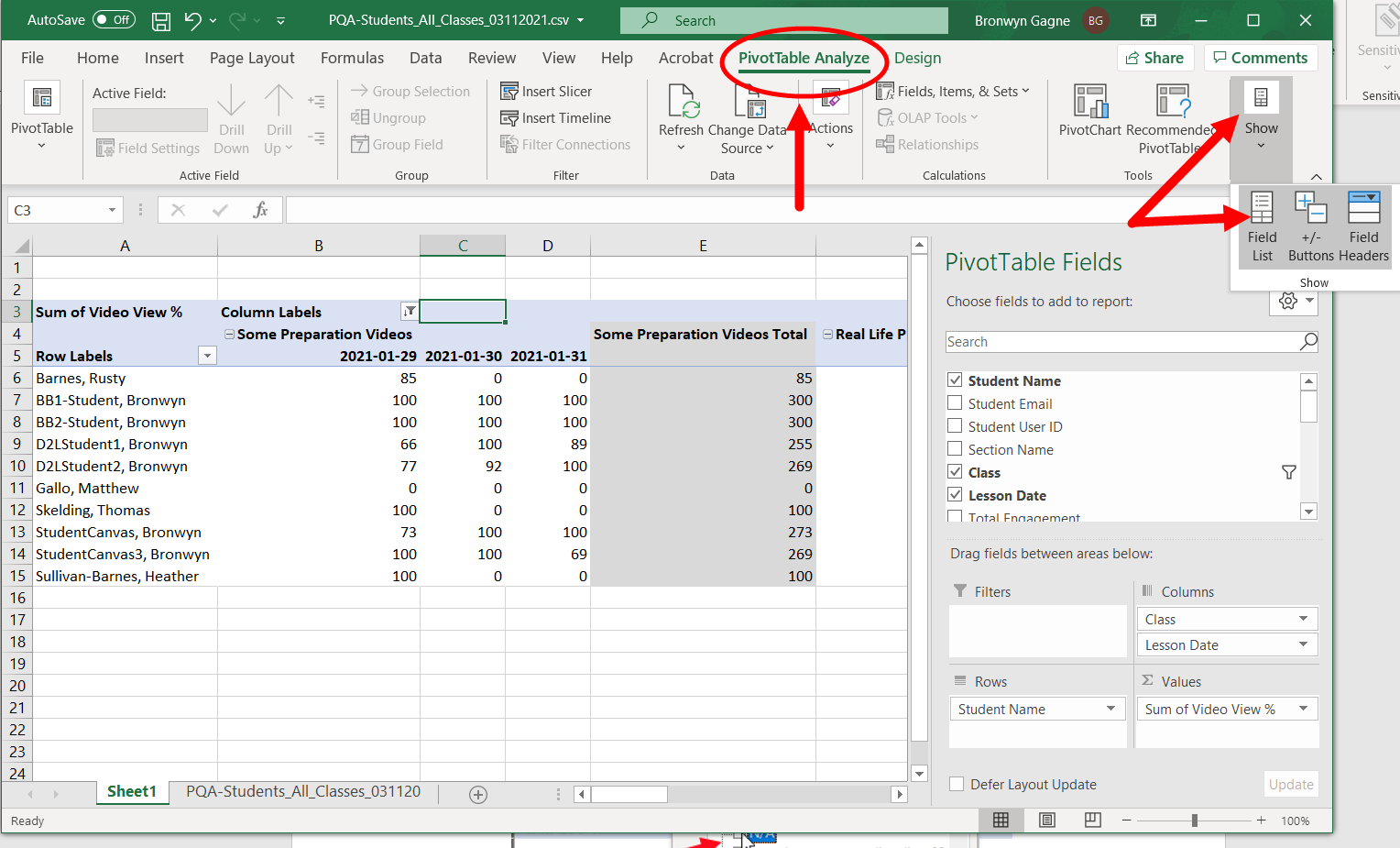Enable Defer Layout Update checkbox
This screenshot has width=1400, height=848.
coord(957,784)
